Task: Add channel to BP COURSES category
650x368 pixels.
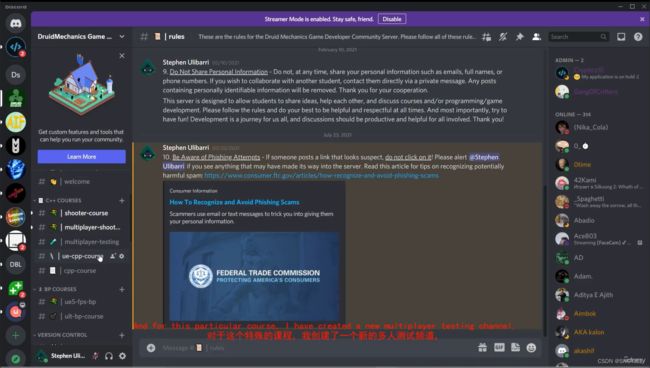Action: coord(122,289)
